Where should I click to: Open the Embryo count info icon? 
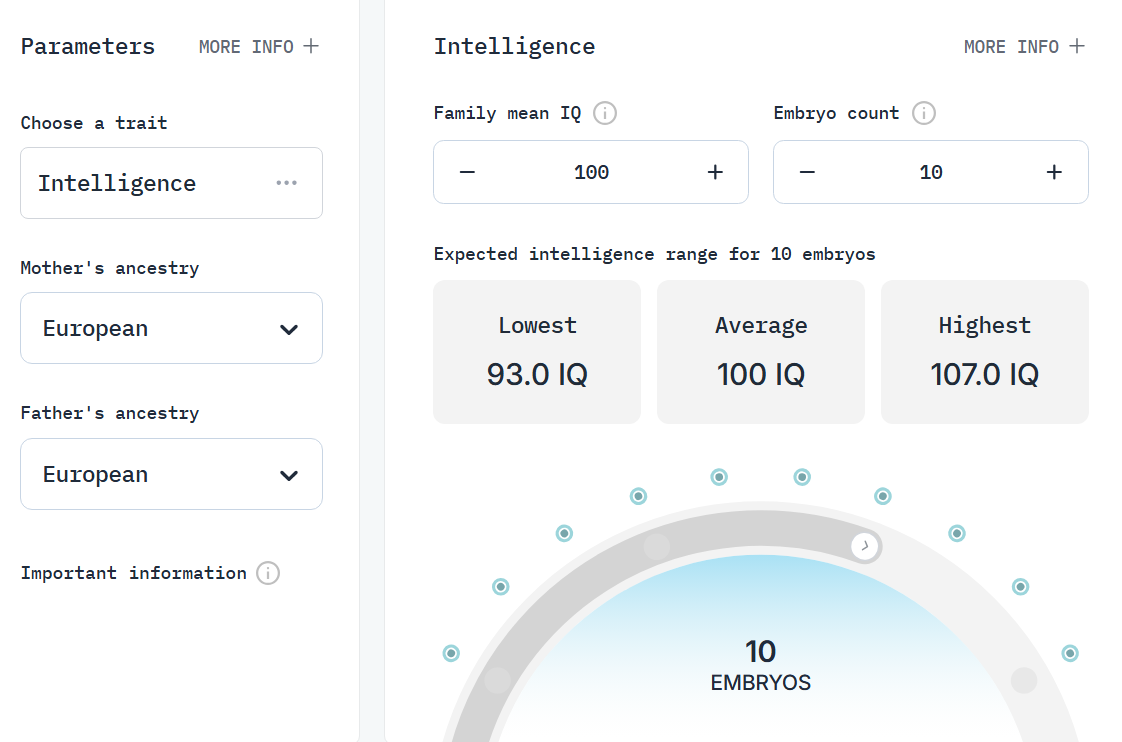[x=924, y=113]
